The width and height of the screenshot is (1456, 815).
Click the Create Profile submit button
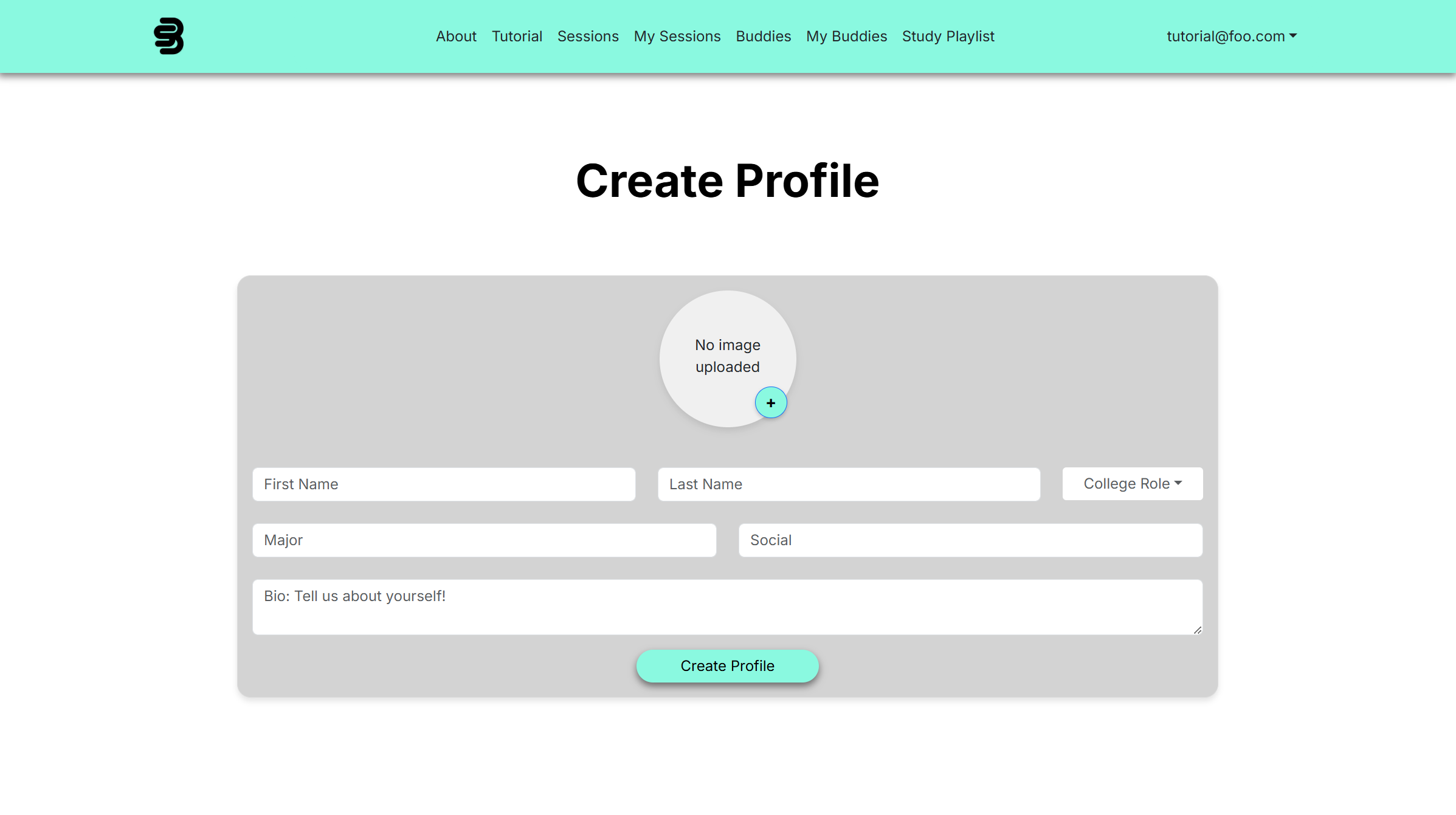[x=727, y=665]
